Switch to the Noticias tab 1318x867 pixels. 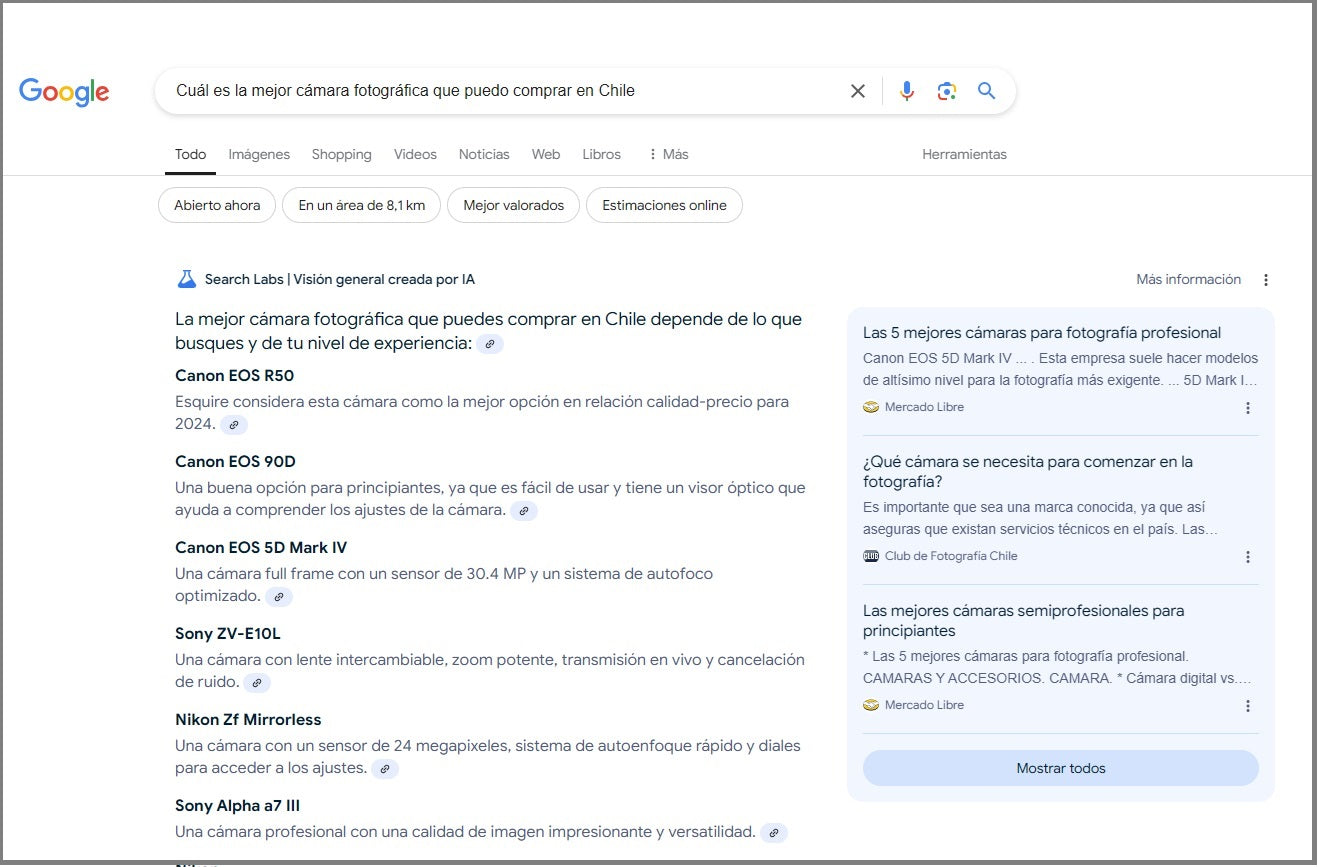(484, 155)
